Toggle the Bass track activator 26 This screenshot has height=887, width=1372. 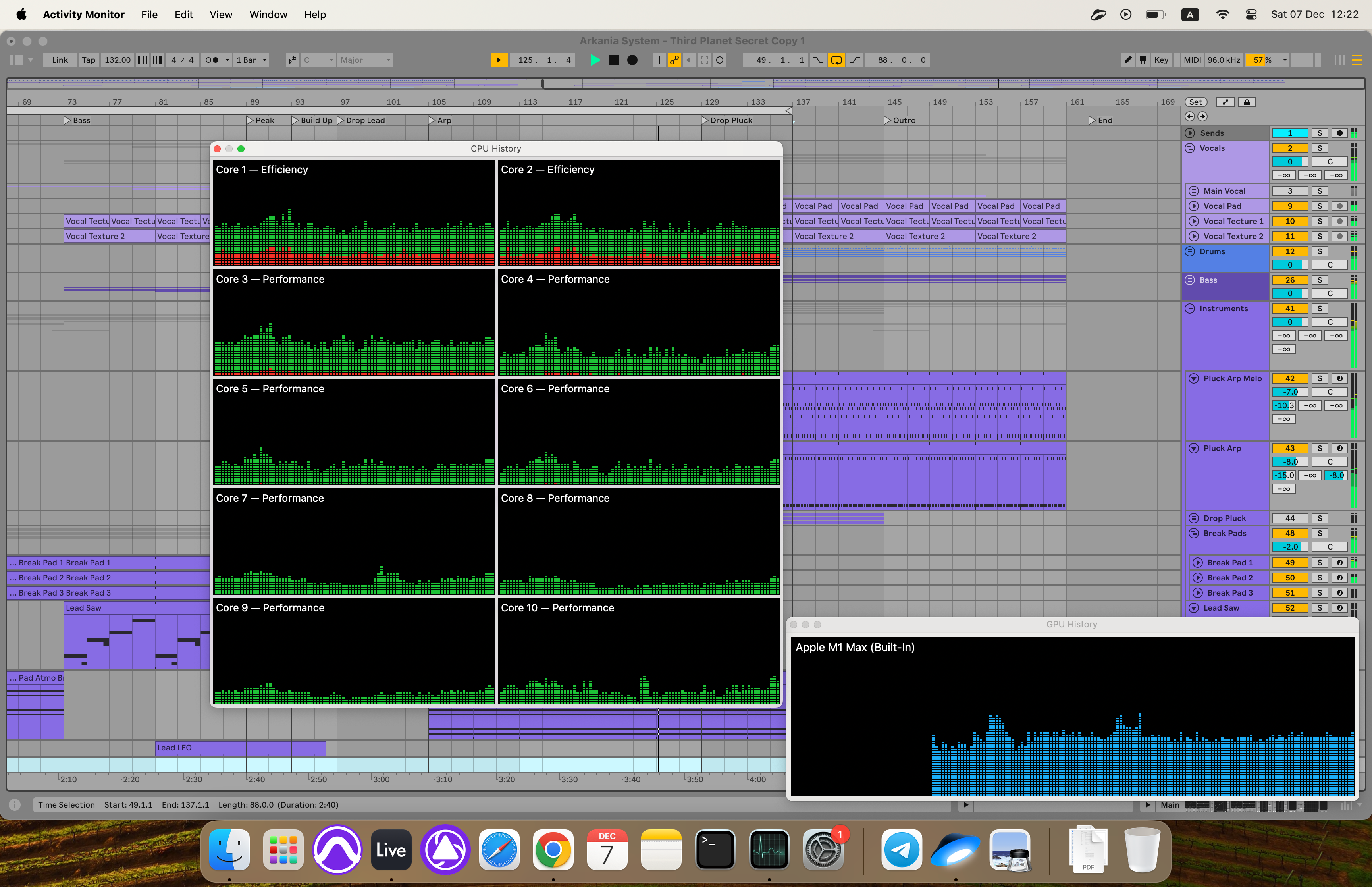[1289, 280]
